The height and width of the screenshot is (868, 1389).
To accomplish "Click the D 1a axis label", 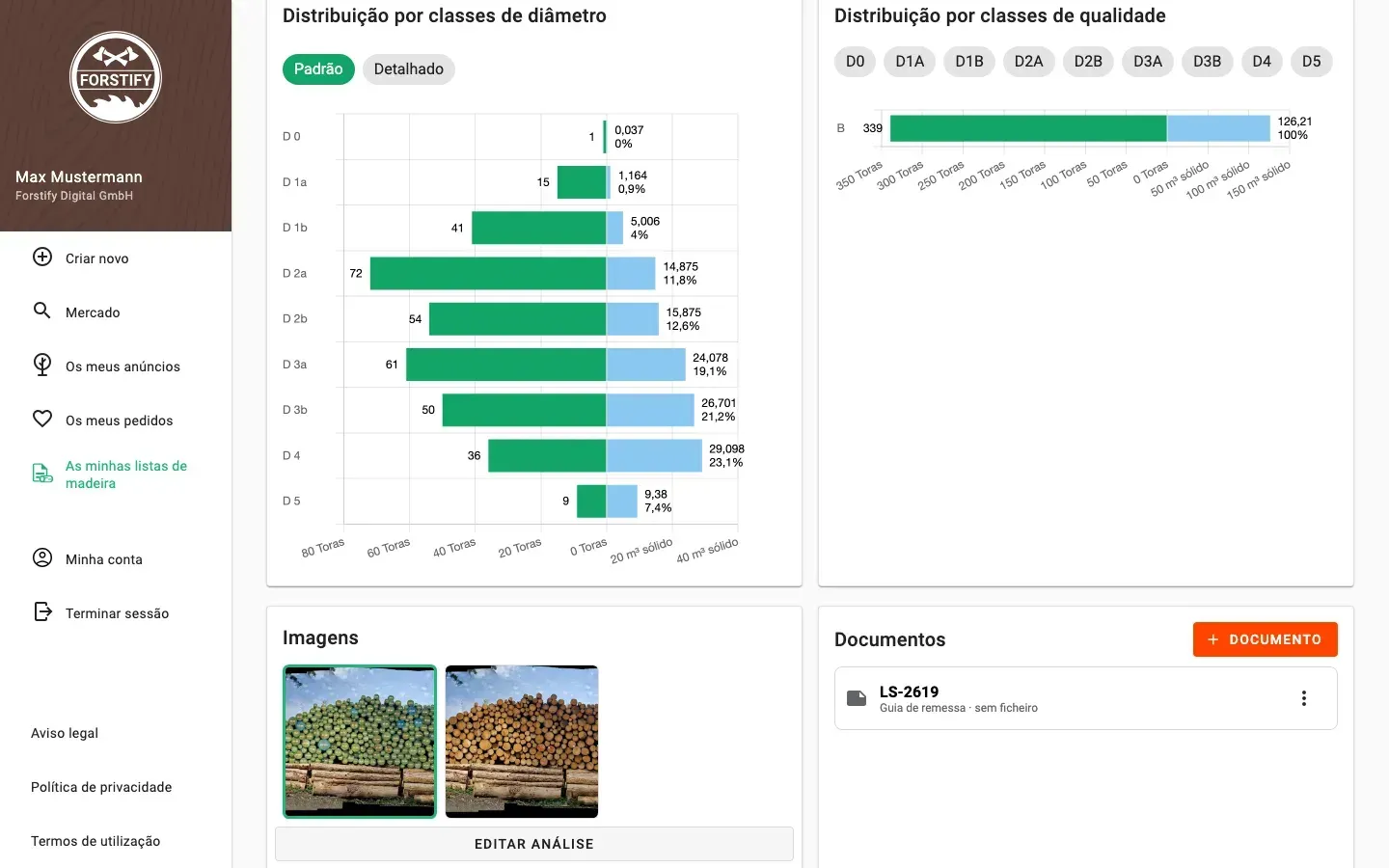I will coord(295,182).
